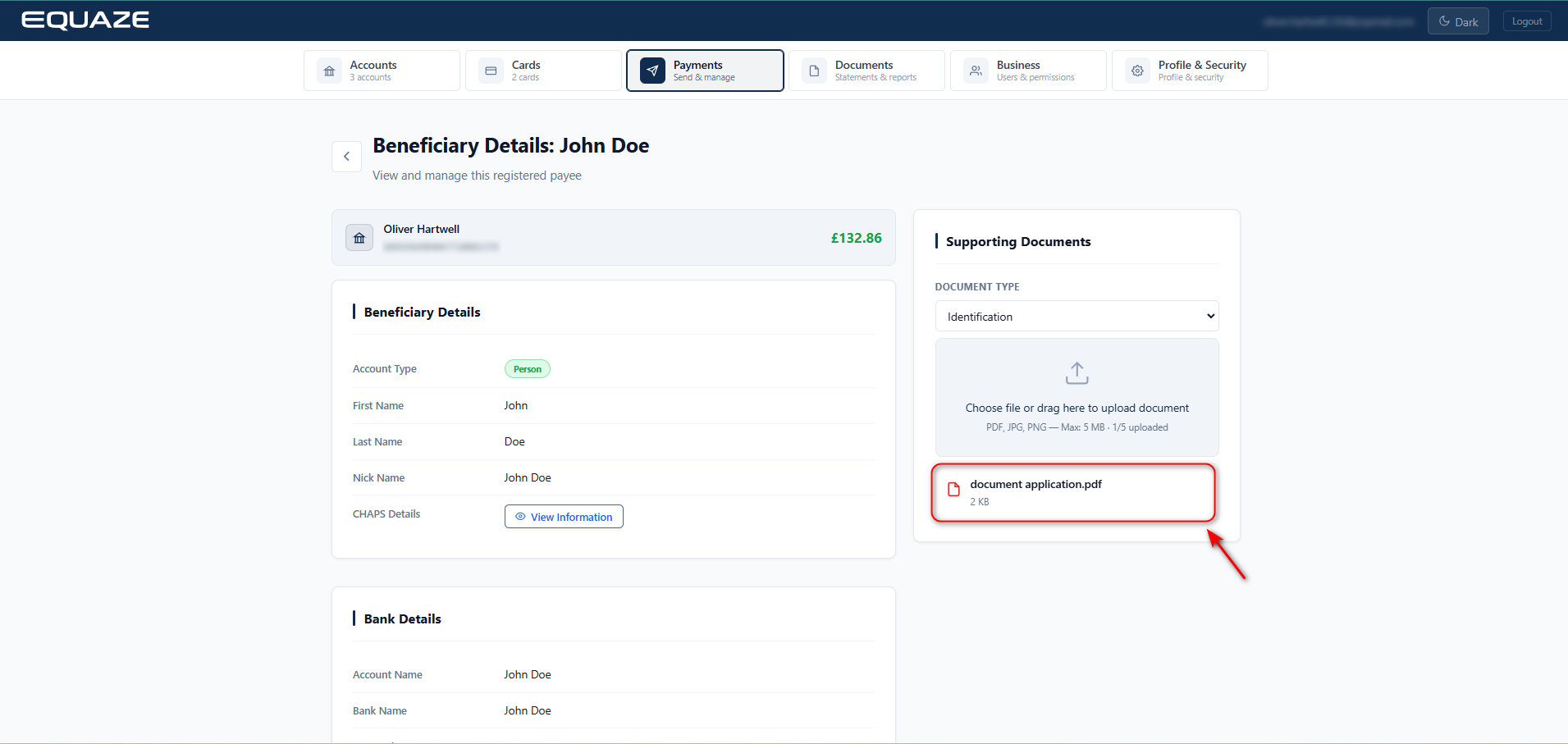Select the Oliver Hartwell account card
Viewport: 1568px width, 744px height.
613,238
